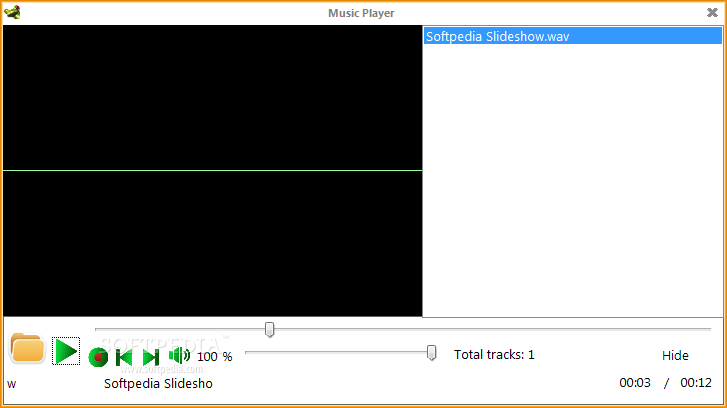727x408 pixels.
Task: Click the seek bar thumb
Action: [269, 330]
